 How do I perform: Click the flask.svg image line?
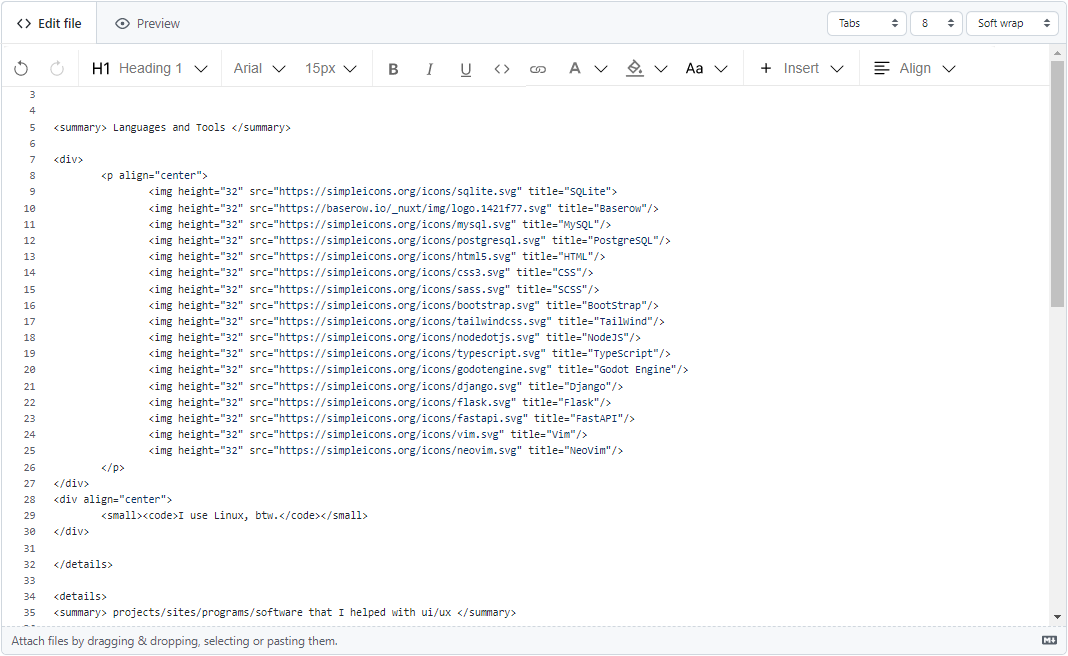(380, 403)
